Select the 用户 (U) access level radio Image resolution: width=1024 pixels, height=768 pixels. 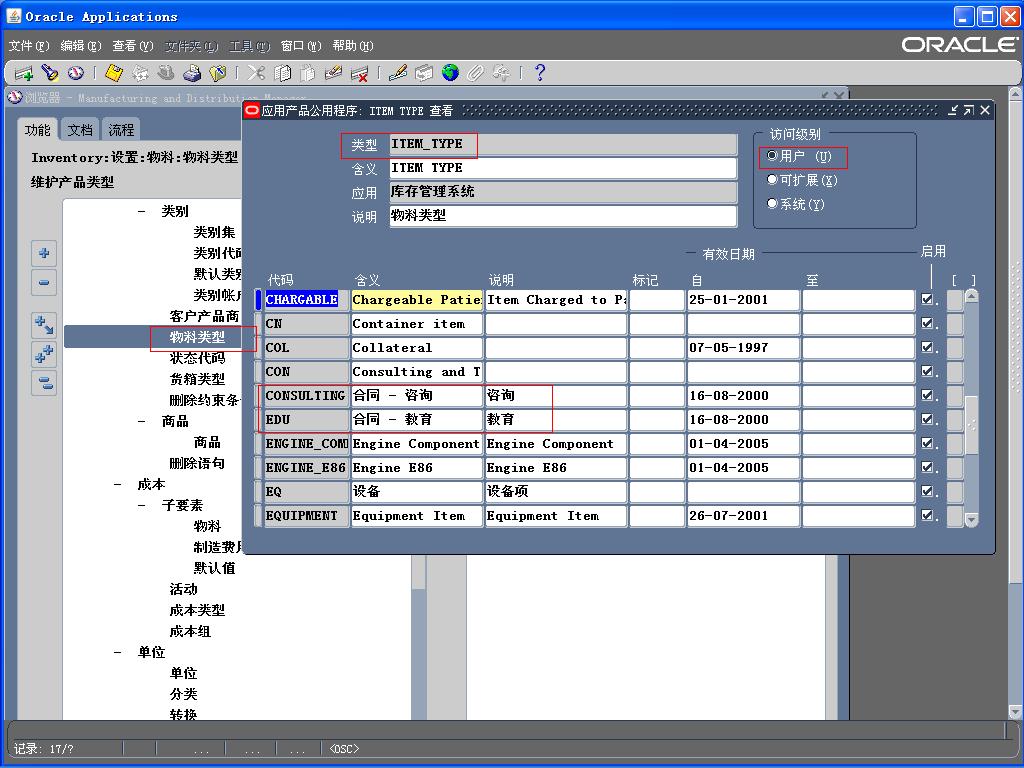[772, 155]
